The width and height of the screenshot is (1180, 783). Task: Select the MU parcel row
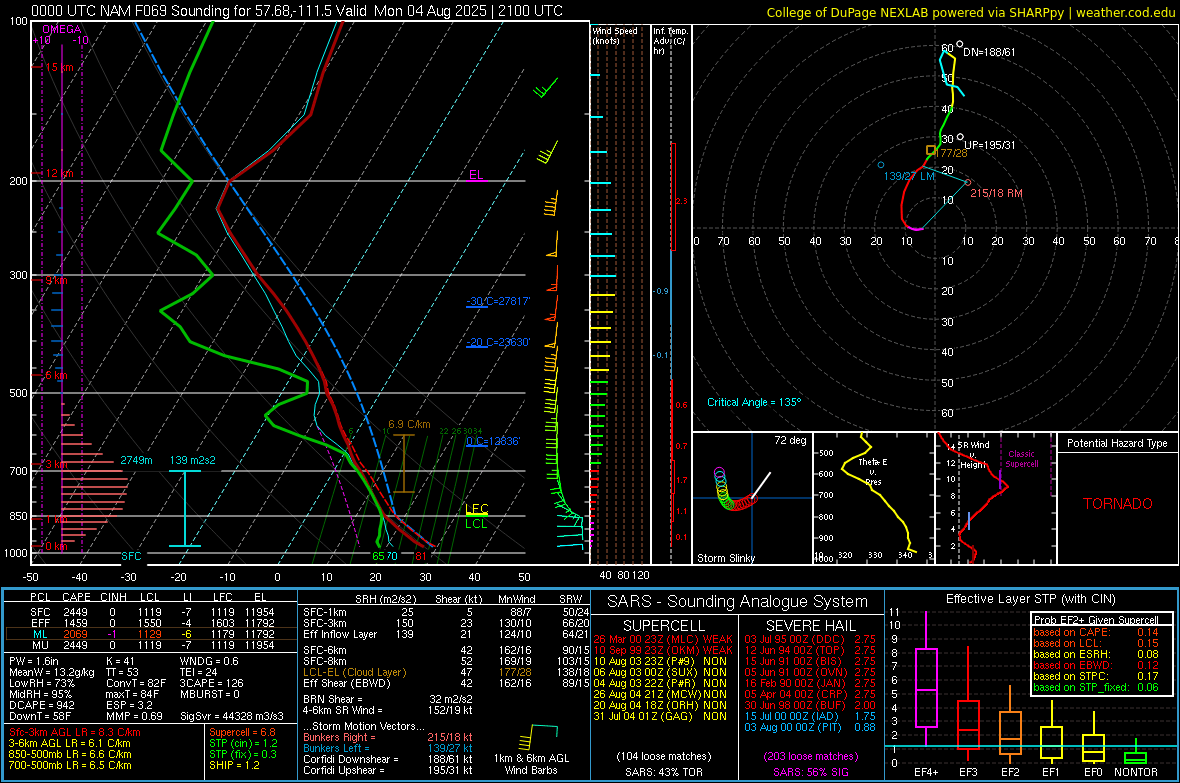(x=151, y=645)
